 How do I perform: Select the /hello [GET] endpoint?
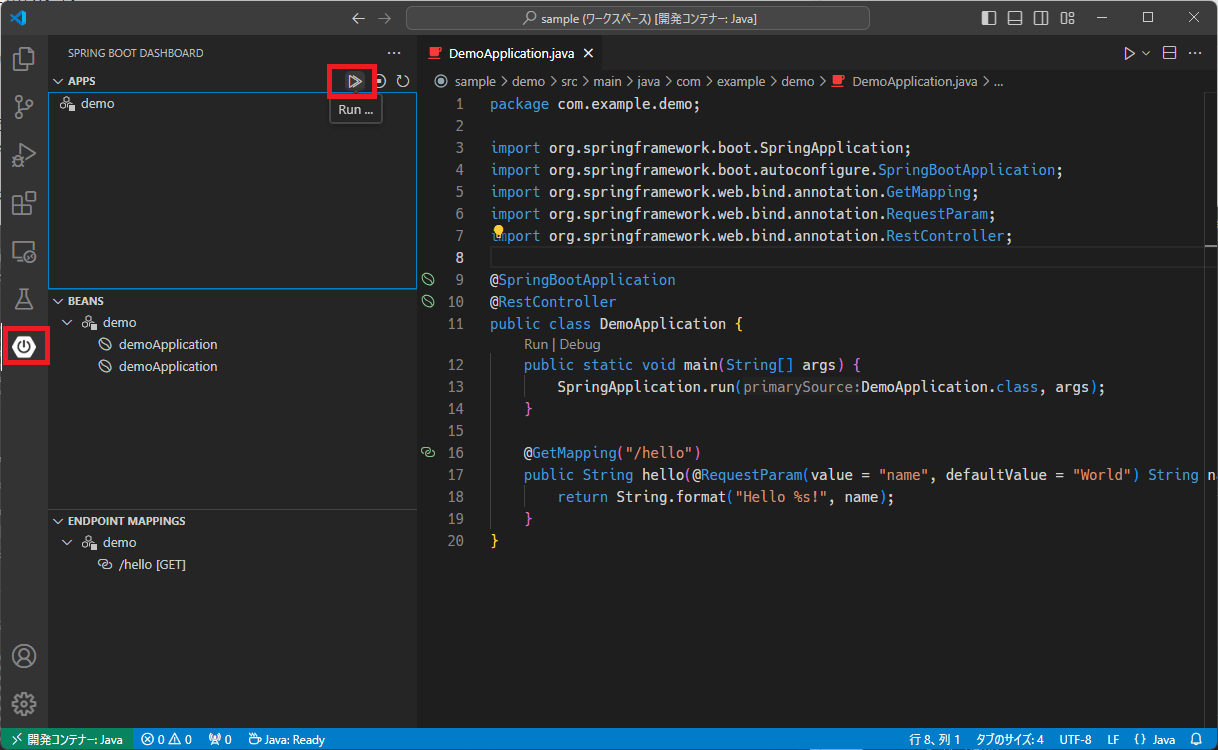[232, 565]
